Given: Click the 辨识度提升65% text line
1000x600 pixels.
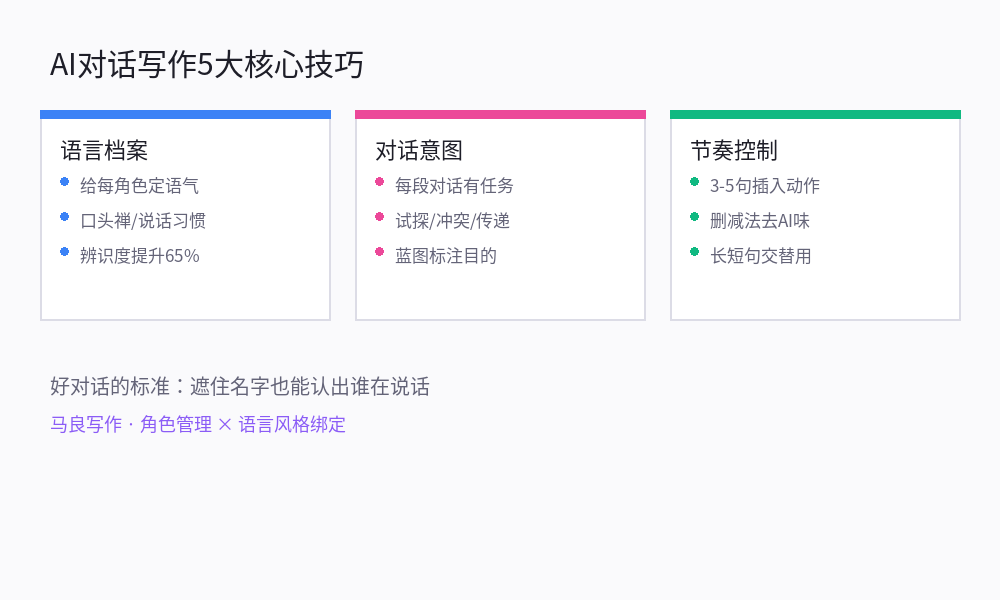Looking at the screenshot, I should tap(140, 256).
